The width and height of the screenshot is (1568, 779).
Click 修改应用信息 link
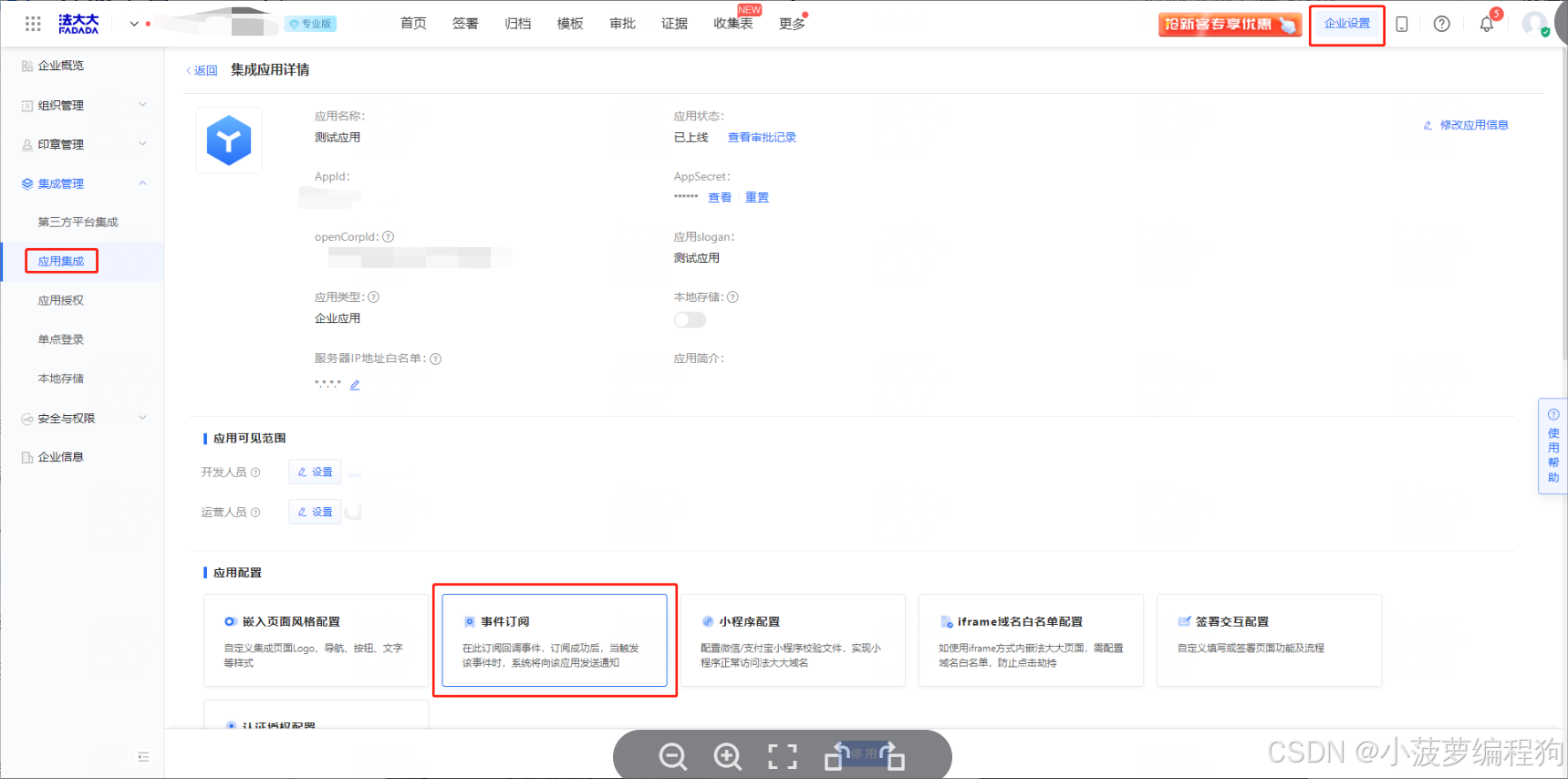tap(1466, 125)
